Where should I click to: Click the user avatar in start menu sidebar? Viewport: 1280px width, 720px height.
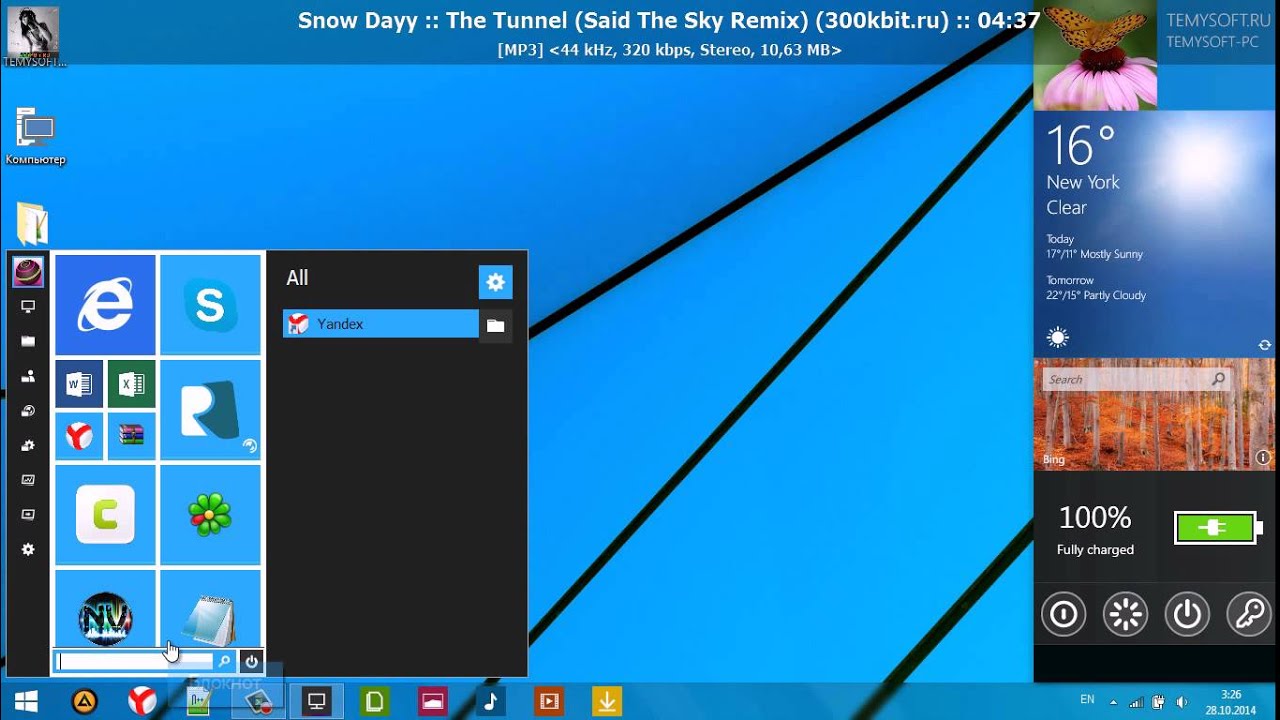pyautogui.click(x=28, y=272)
